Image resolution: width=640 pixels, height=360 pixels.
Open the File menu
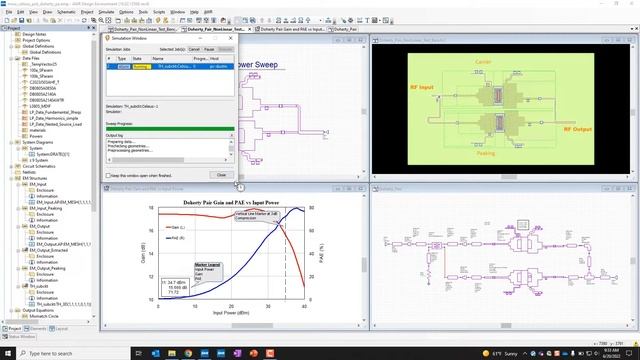pyautogui.click(x=9, y=12)
